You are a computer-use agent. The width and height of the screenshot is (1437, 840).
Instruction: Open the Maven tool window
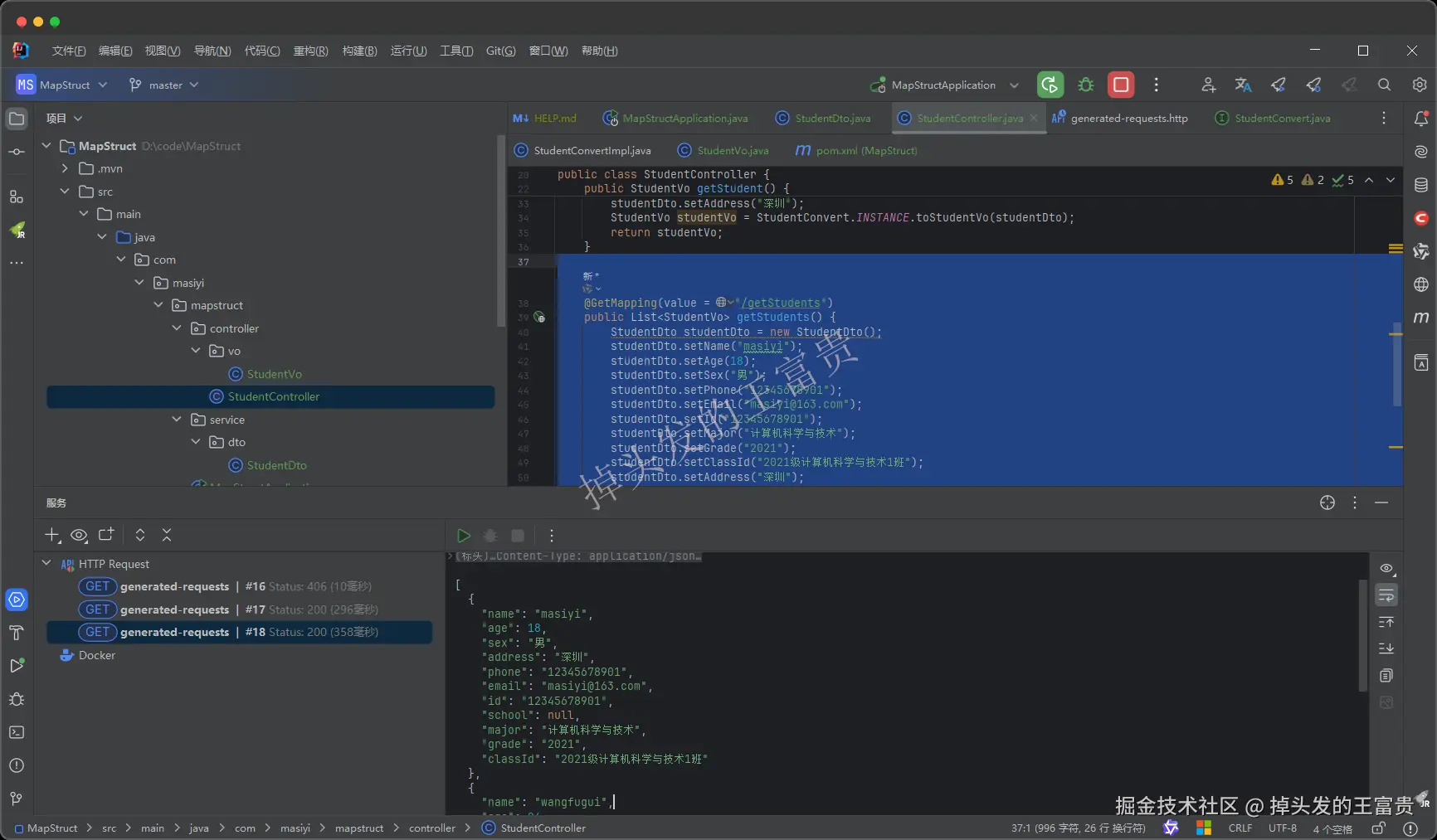[1421, 318]
